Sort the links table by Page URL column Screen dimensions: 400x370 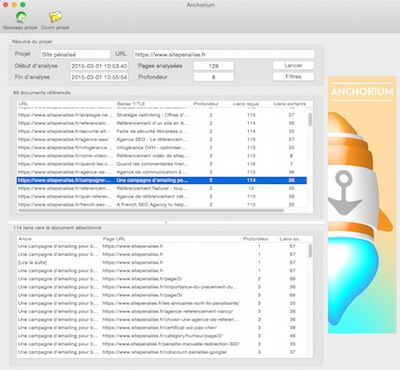(171, 239)
